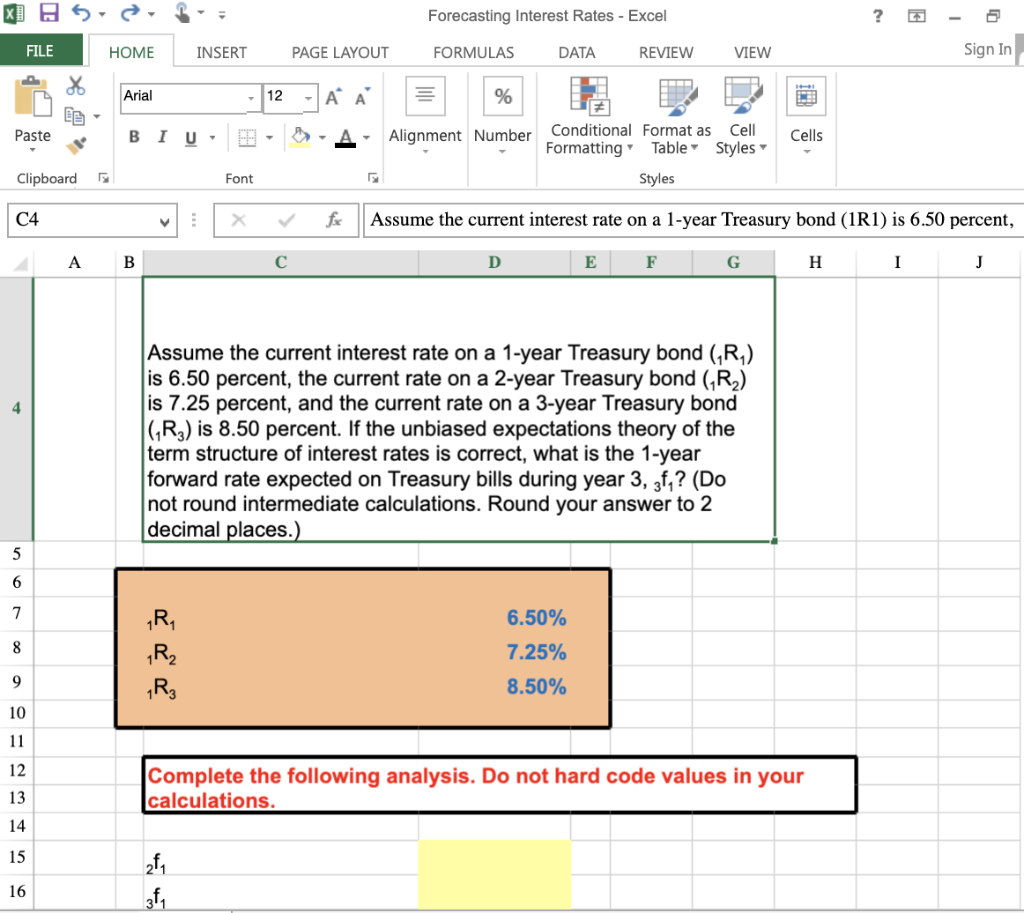Increase font size with the larger A icon
This screenshot has width=1024, height=913.
(333, 97)
